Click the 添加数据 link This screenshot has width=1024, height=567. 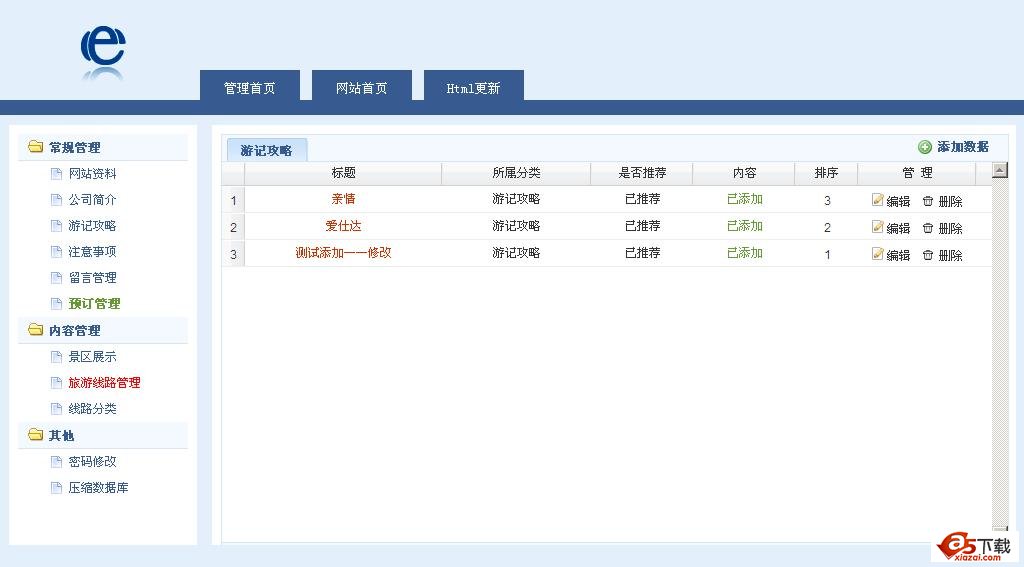[963, 147]
